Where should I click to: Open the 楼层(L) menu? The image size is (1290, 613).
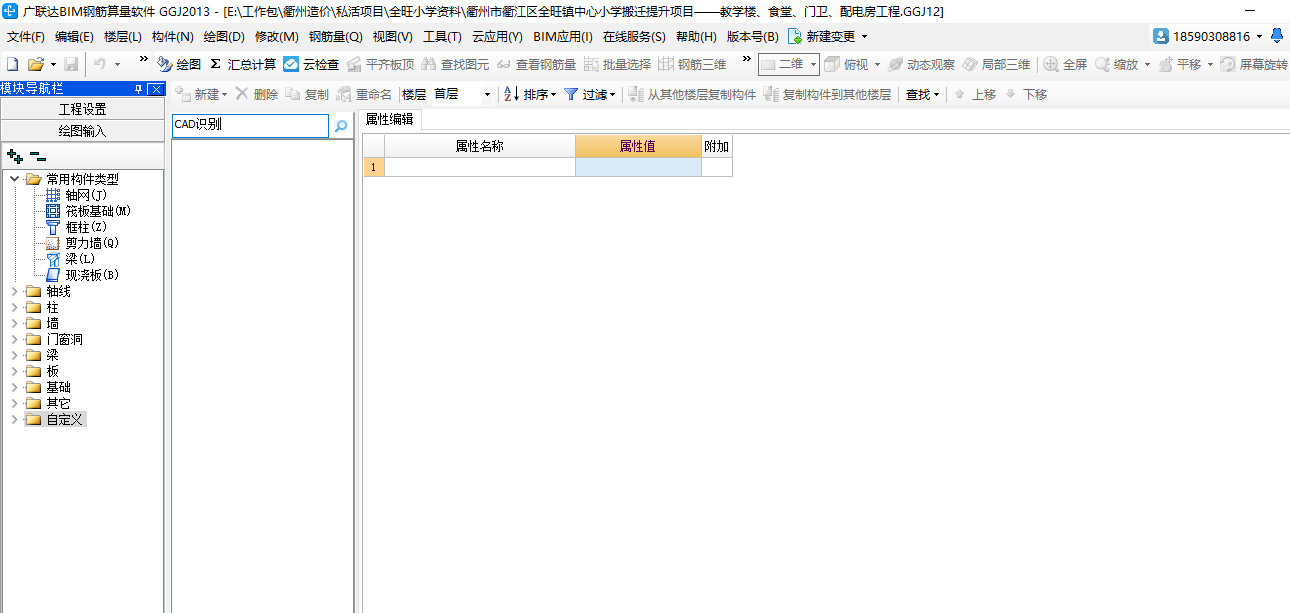[122, 36]
